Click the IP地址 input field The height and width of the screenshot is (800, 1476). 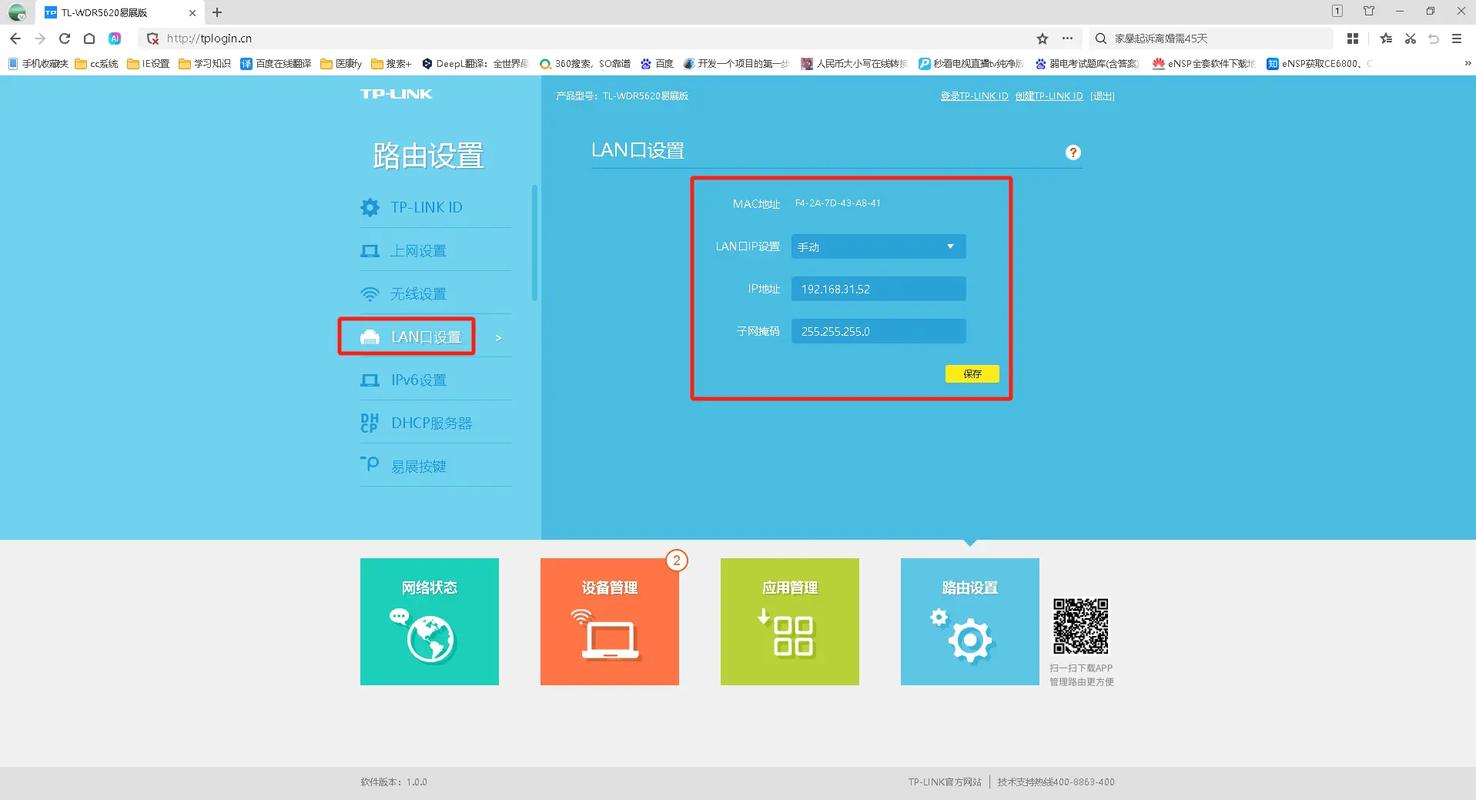pos(877,288)
